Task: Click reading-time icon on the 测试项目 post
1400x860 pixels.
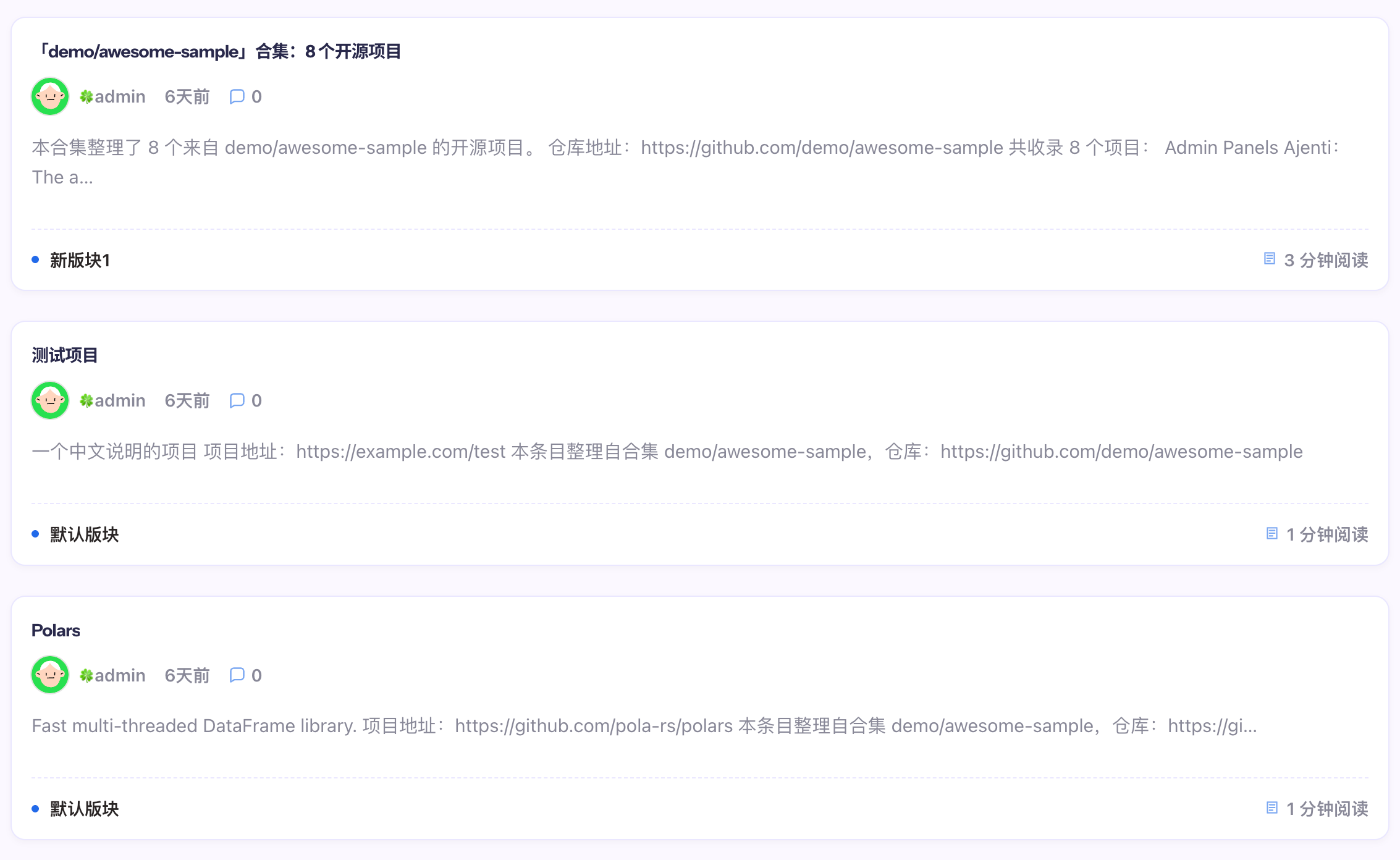Action: (x=1272, y=533)
